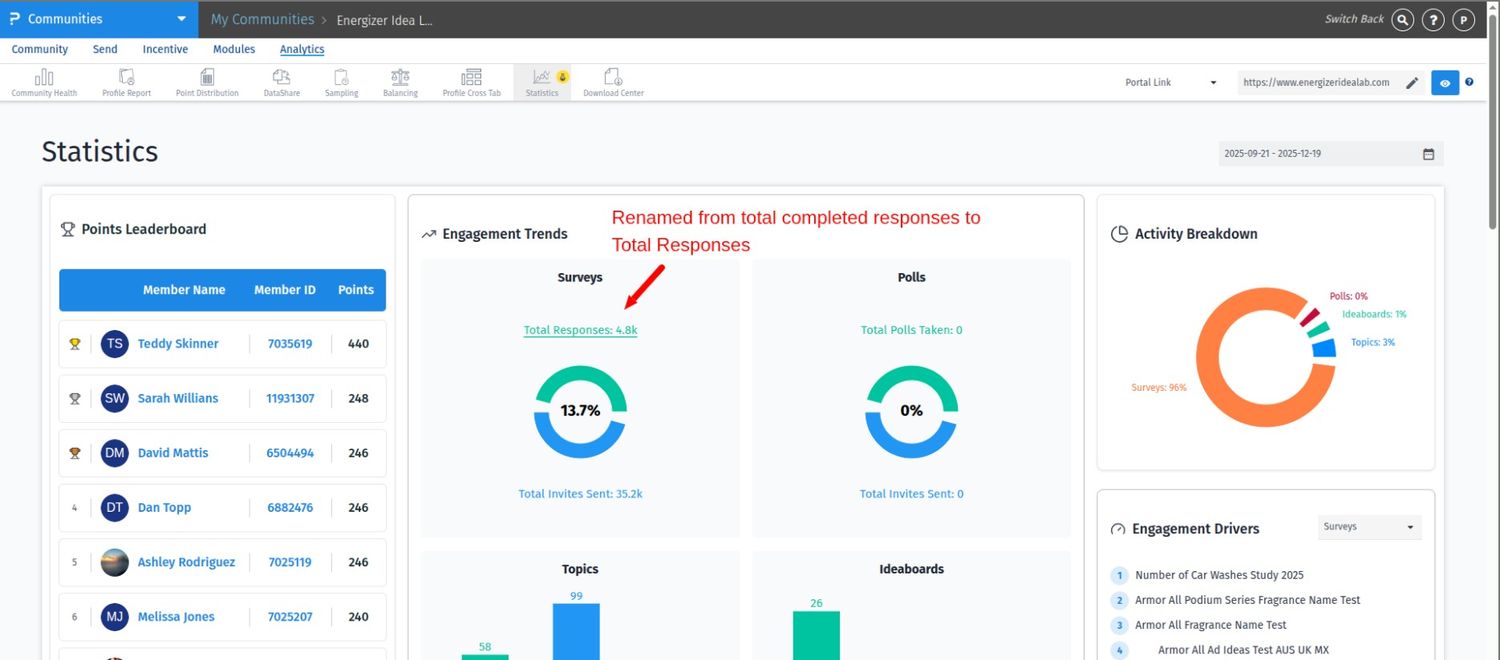Open Number of Car Washes Study 2025
Screen dimensions: 1500x660
(1219, 575)
